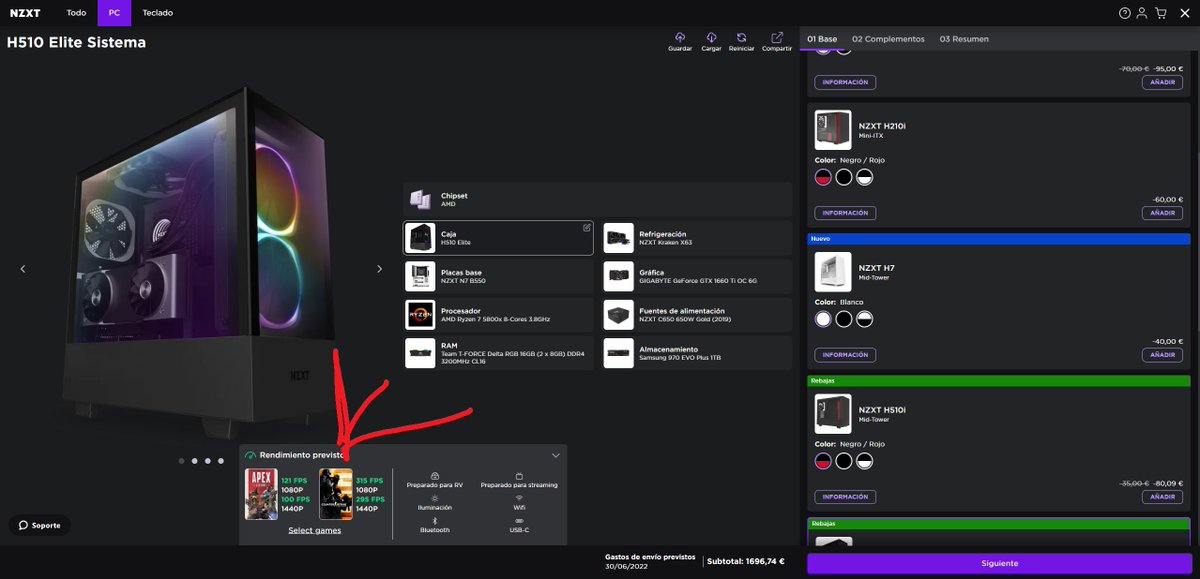Pick the solid black swatch for NZXT H210i
Viewport: 1200px width, 579px height.
coord(844,177)
